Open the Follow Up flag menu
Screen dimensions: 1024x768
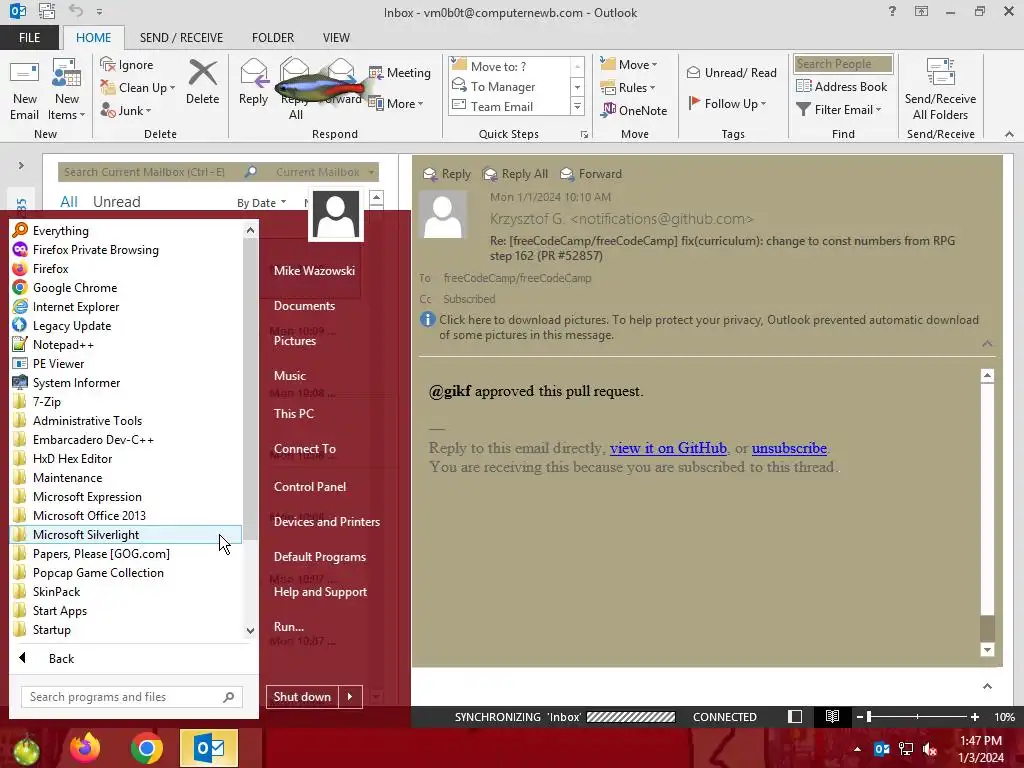pyautogui.click(x=727, y=103)
